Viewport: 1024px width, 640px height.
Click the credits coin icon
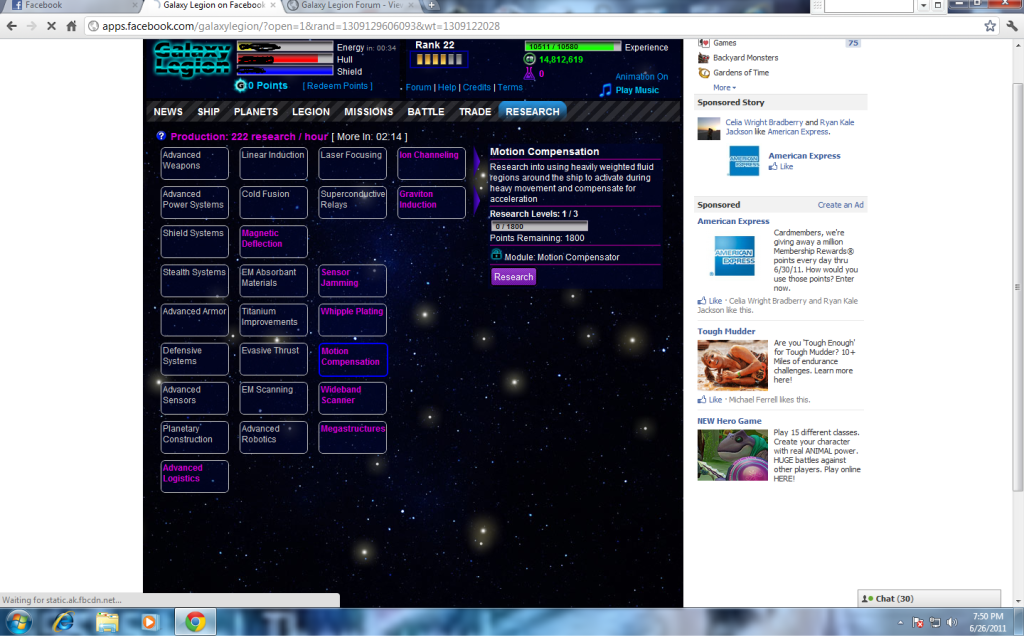tap(530, 59)
